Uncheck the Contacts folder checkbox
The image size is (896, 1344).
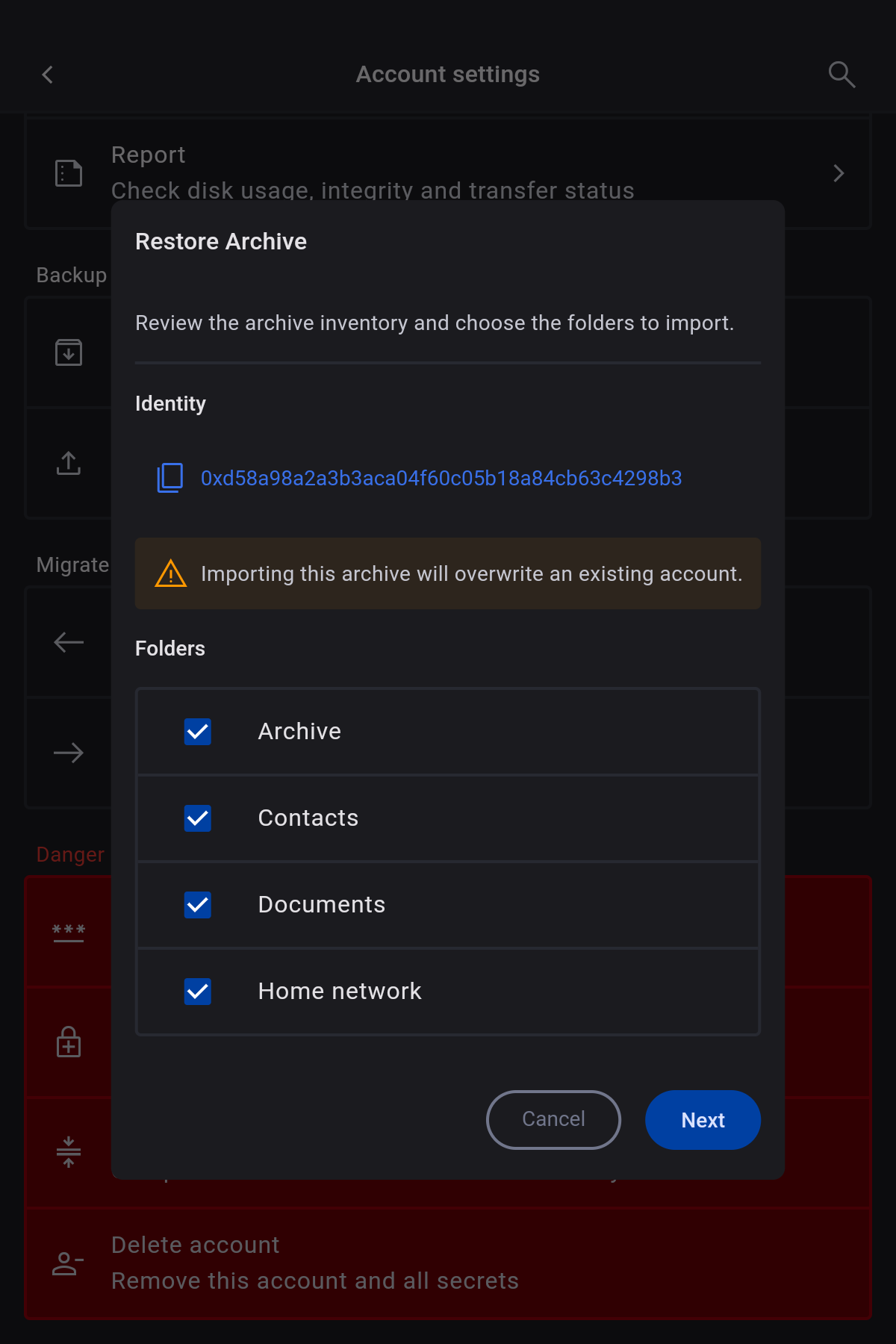tap(198, 818)
